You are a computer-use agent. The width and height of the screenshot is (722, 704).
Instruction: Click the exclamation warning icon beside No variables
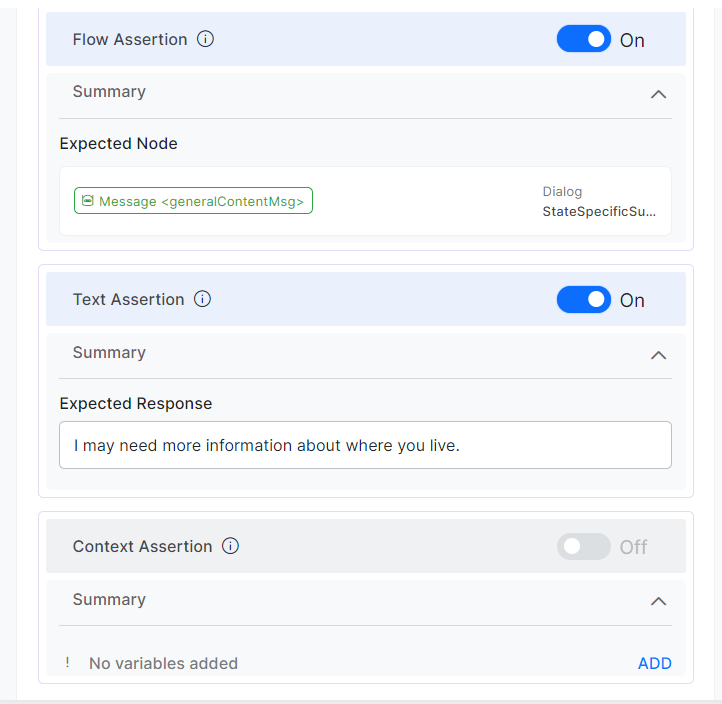coord(68,663)
